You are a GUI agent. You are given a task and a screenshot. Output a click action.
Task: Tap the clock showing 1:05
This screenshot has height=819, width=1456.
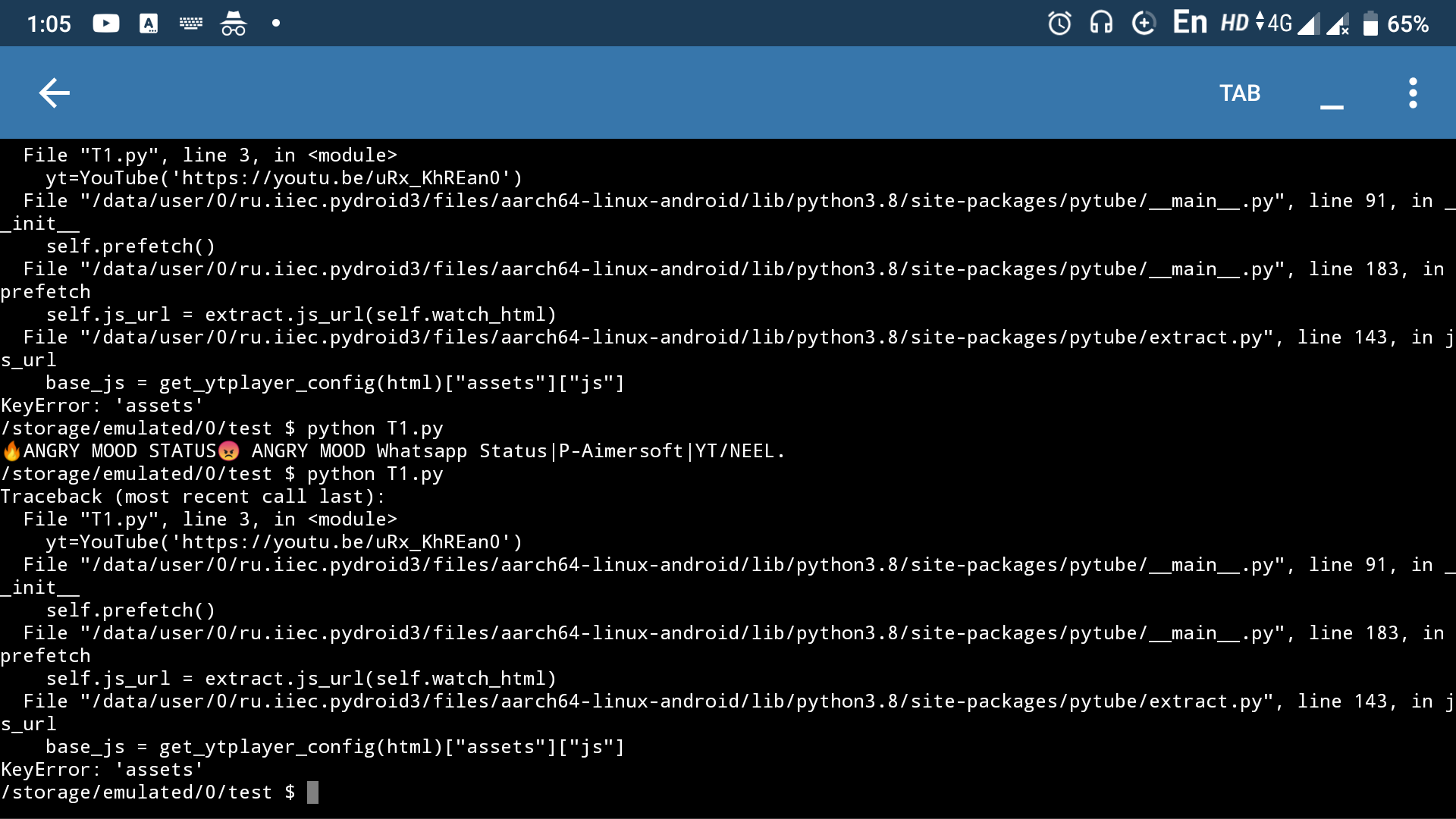[x=48, y=24]
